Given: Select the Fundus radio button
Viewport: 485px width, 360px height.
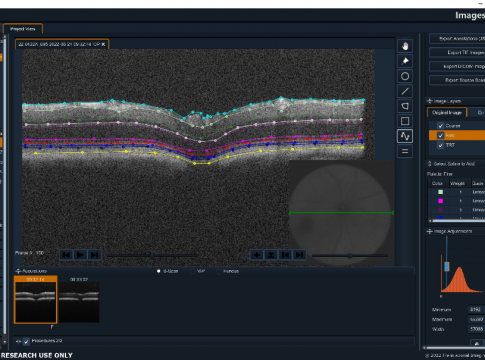Looking at the screenshot, I should pos(219,271).
